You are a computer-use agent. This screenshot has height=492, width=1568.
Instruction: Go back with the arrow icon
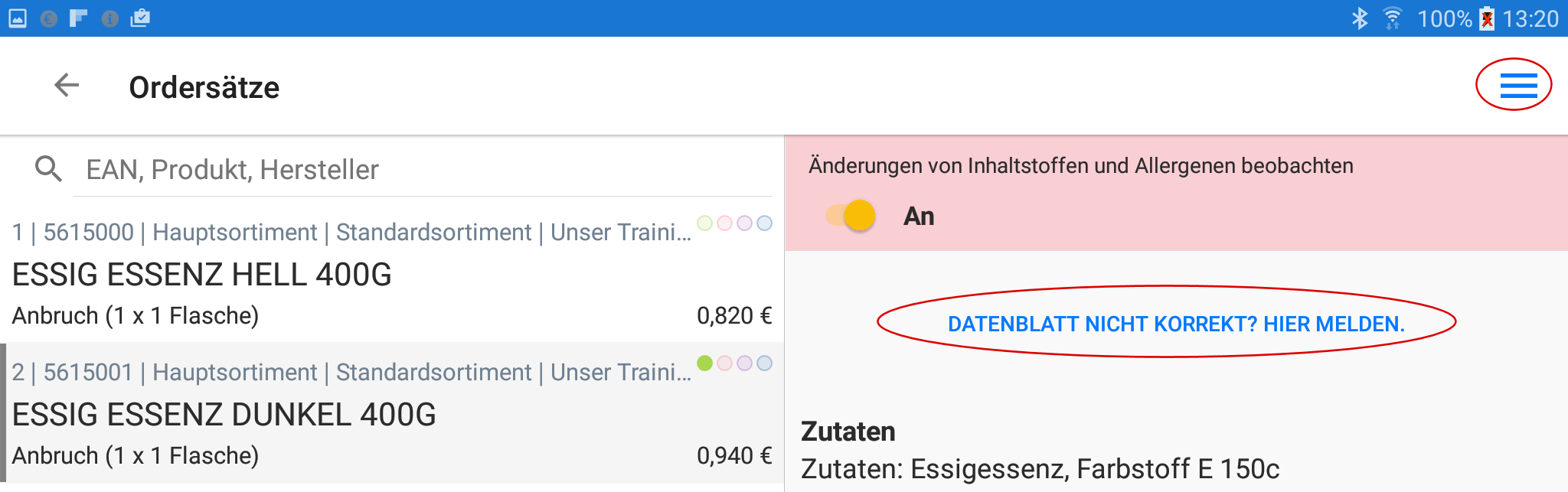pyautogui.click(x=67, y=85)
